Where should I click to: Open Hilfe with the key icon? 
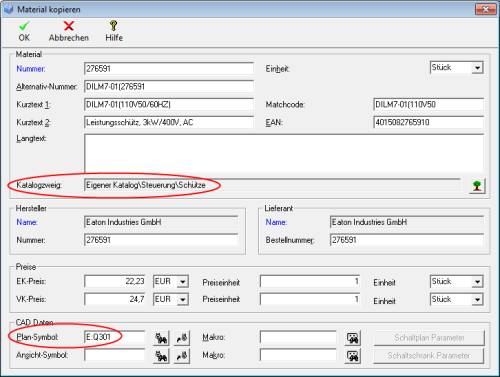point(114,31)
